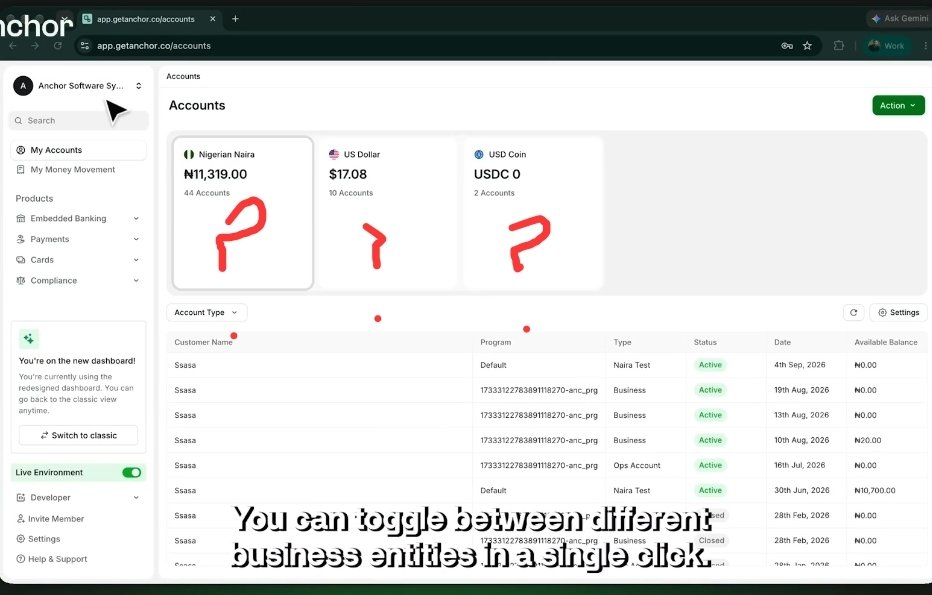The height and width of the screenshot is (595, 932).
Task: Click the site info icon in address bar
Action: tap(85, 46)
